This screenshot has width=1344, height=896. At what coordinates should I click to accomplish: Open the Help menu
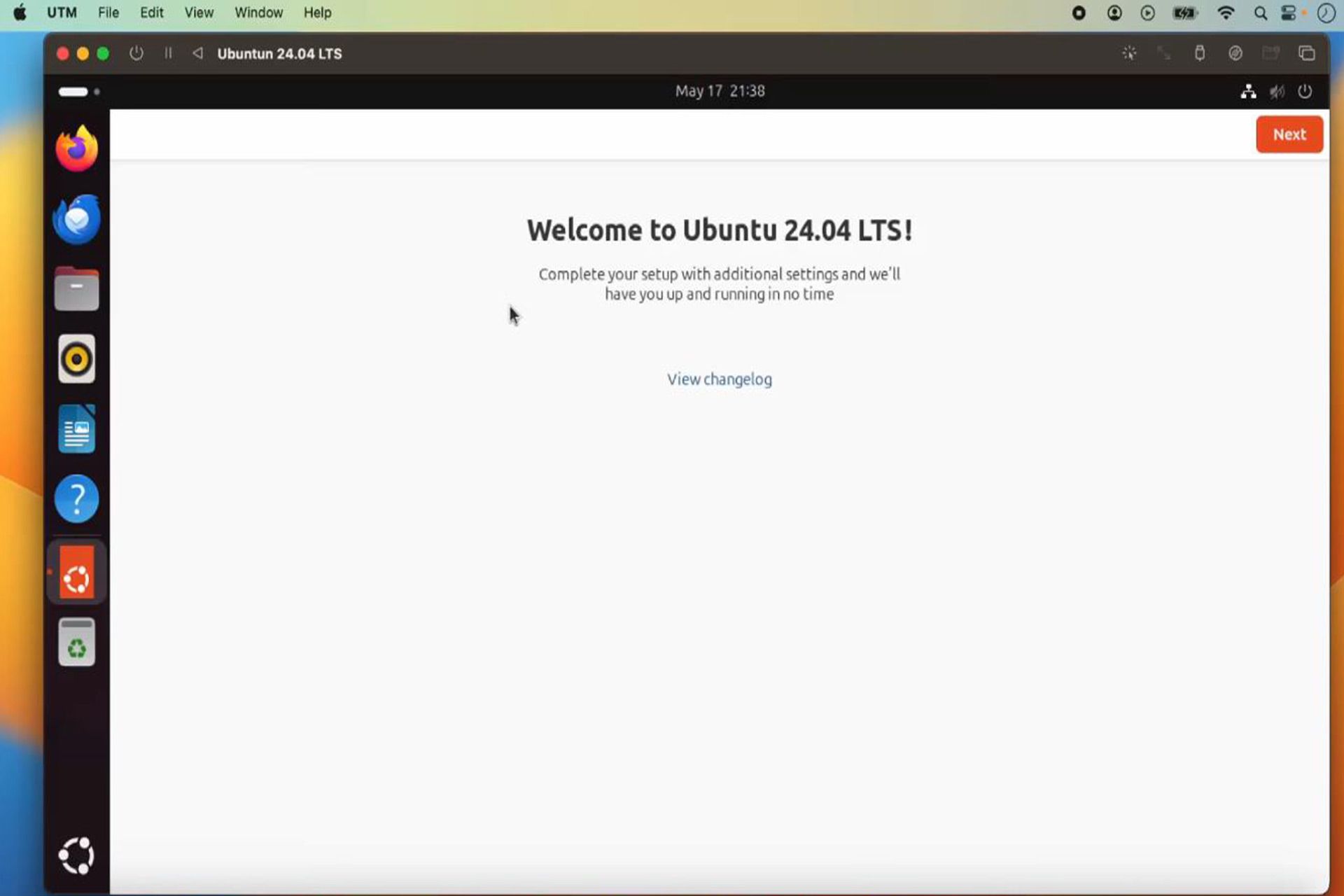coord(317,13)
